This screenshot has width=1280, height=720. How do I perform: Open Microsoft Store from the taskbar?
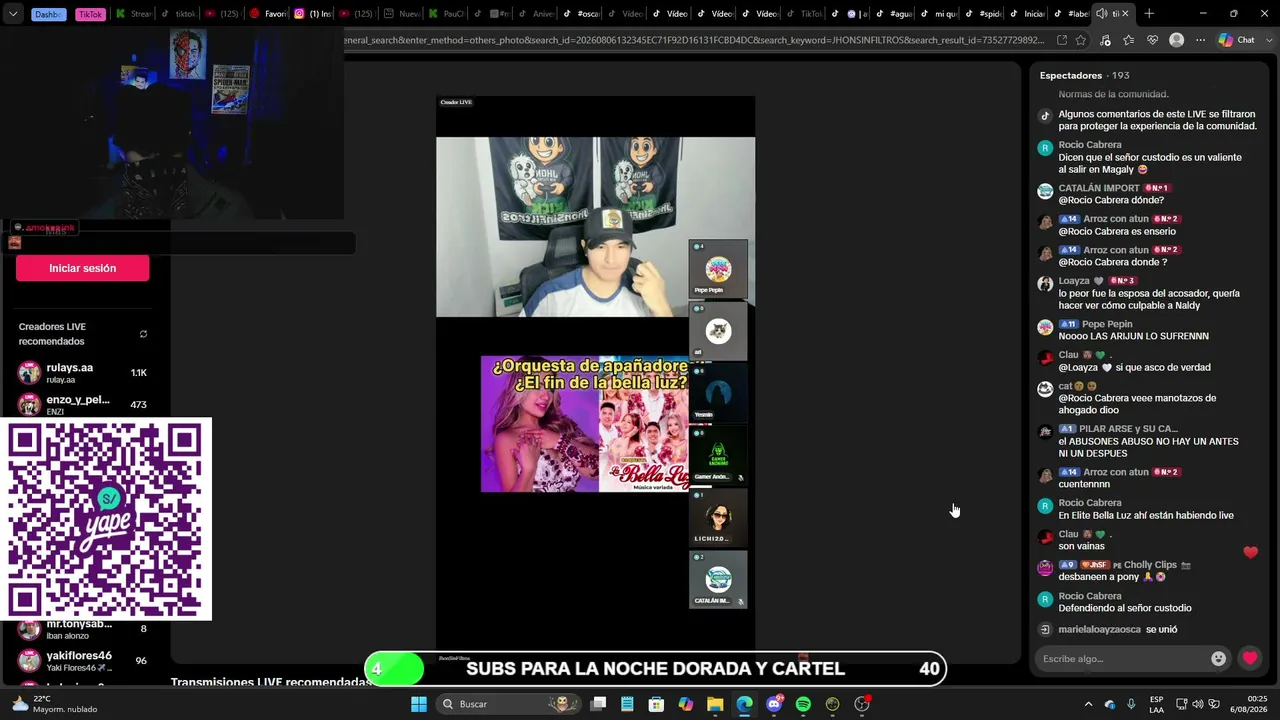(656, 704)
